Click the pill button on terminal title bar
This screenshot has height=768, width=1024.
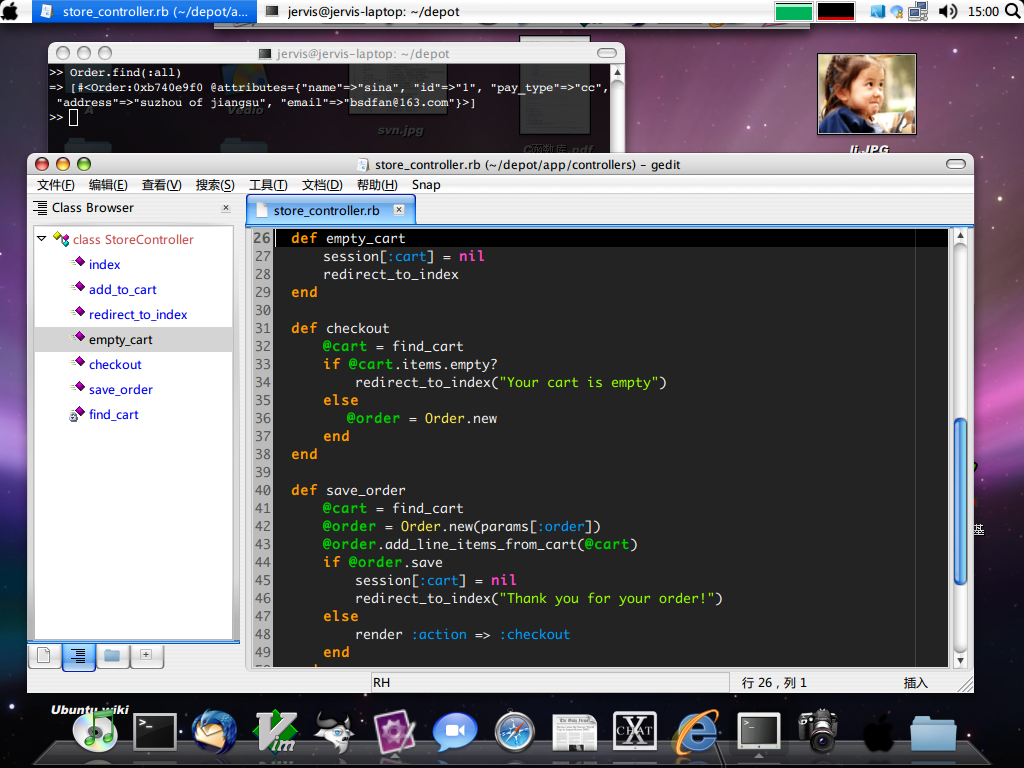[x=607, y=53]
